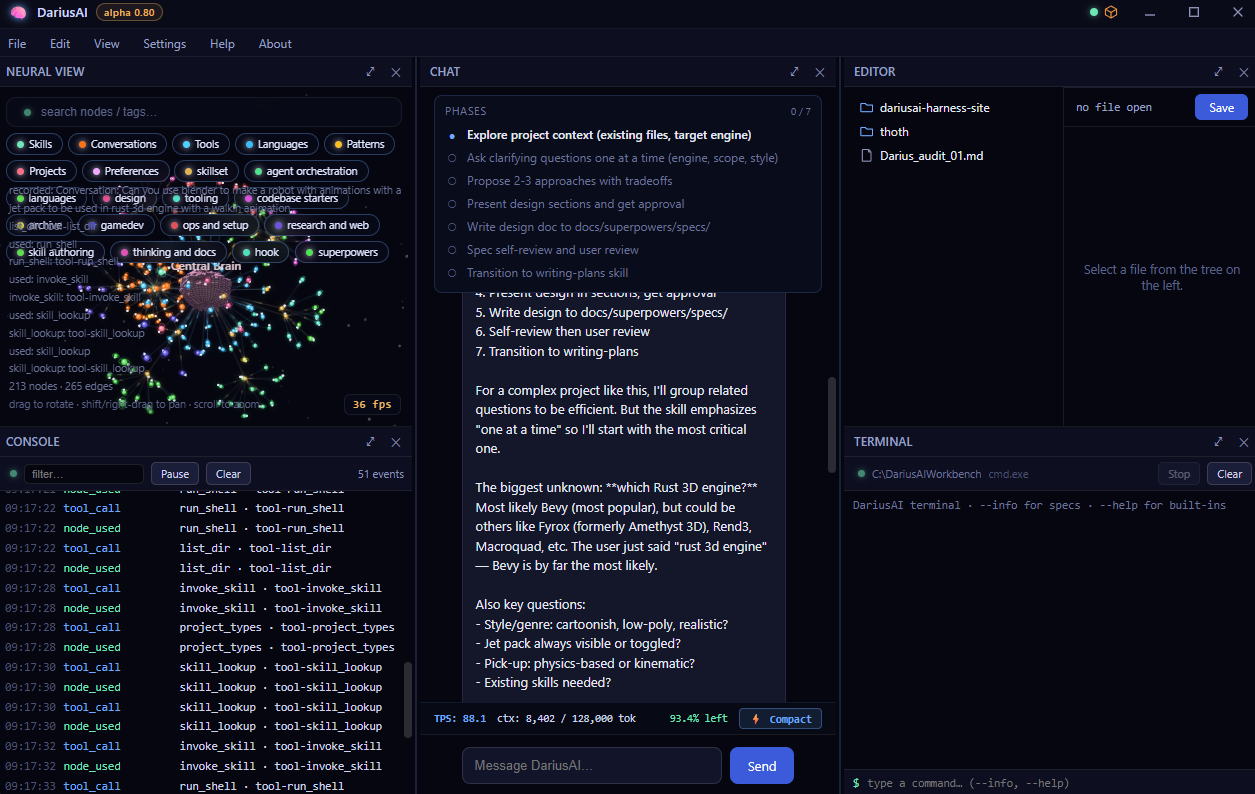
Task: Toggle the hook tag
Action: click(260, 252)
